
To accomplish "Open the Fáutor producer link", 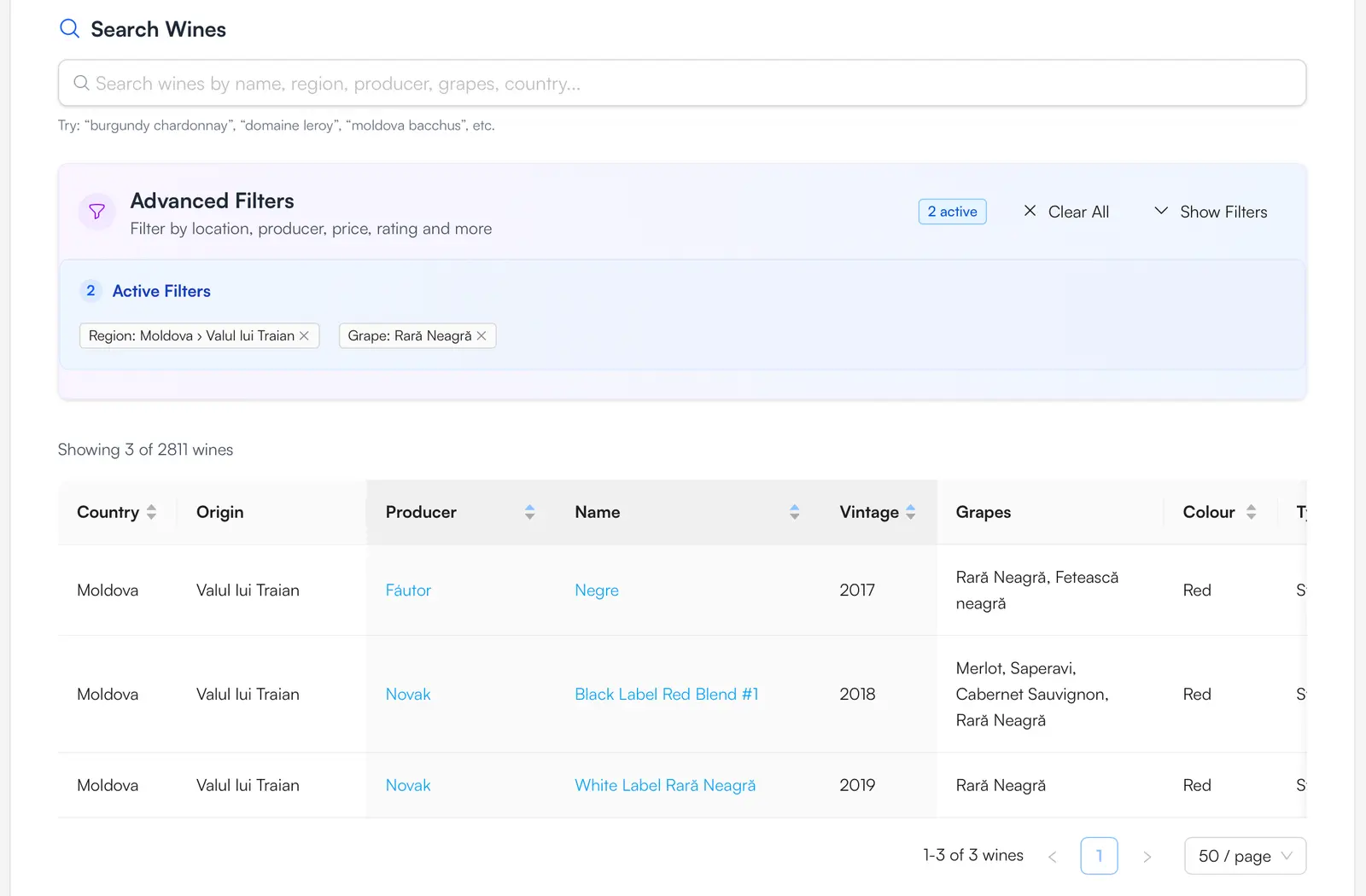I will pyautogui.click(x=408, y=591).
